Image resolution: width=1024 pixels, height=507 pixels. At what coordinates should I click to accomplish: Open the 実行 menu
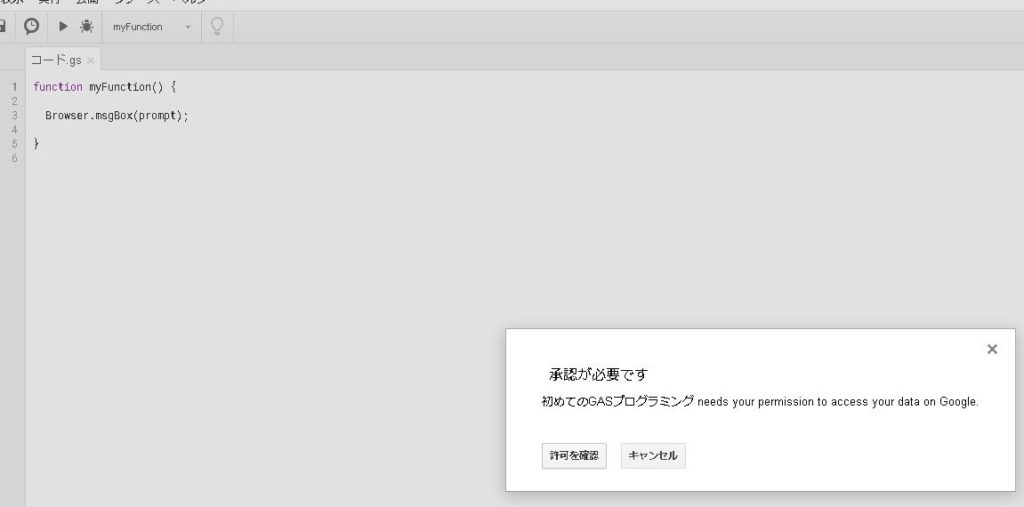pos(48,2)
